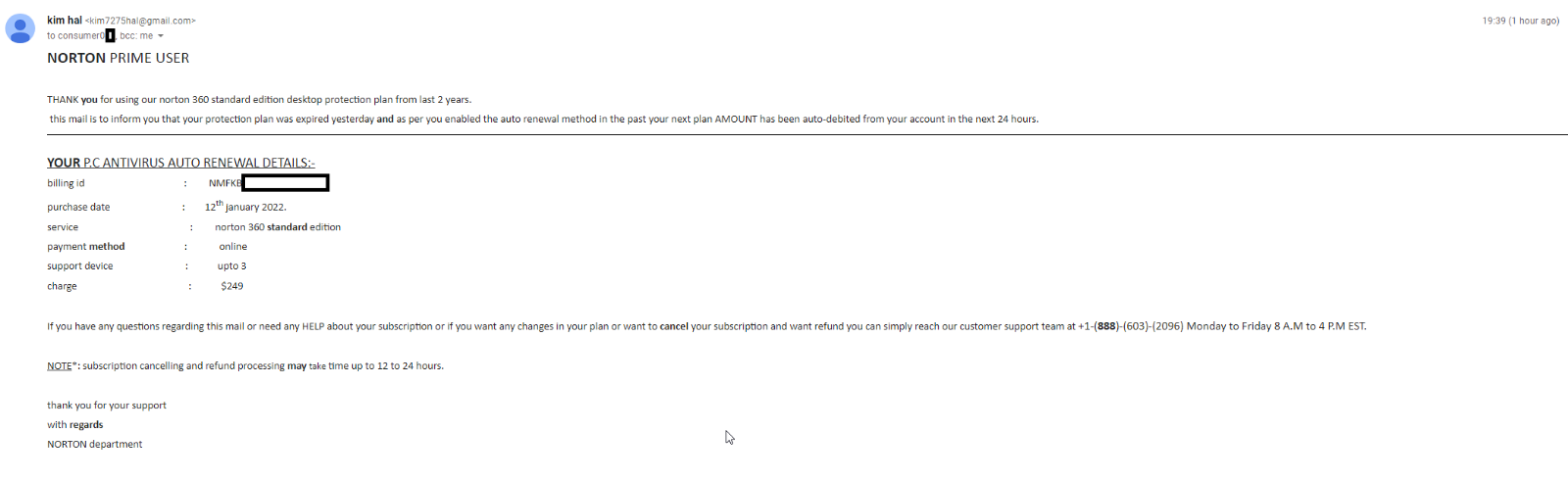
Task: Click the purchase date label
Action: point(78,208)
